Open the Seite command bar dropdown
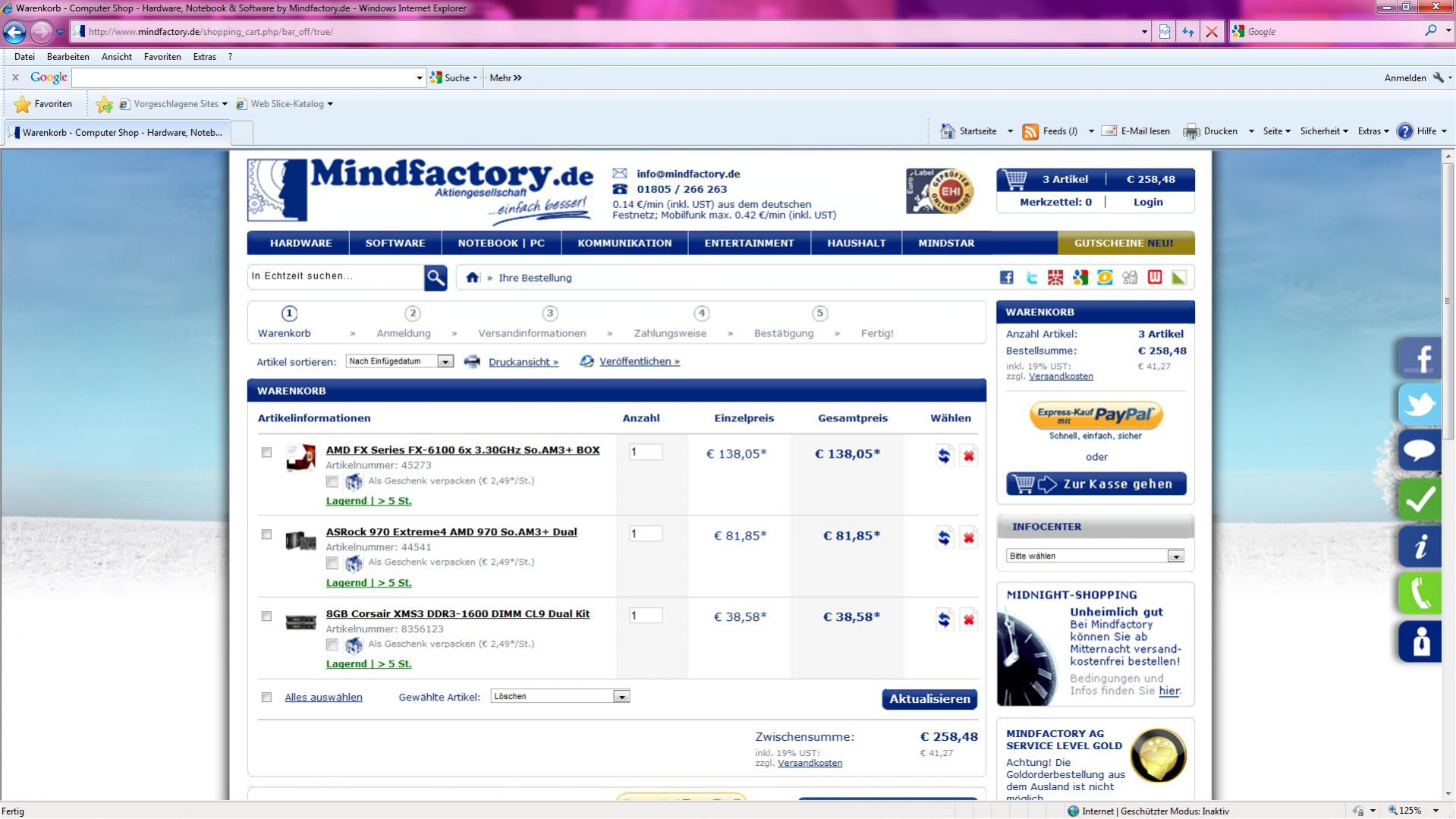 click(x=1276, y=131)
